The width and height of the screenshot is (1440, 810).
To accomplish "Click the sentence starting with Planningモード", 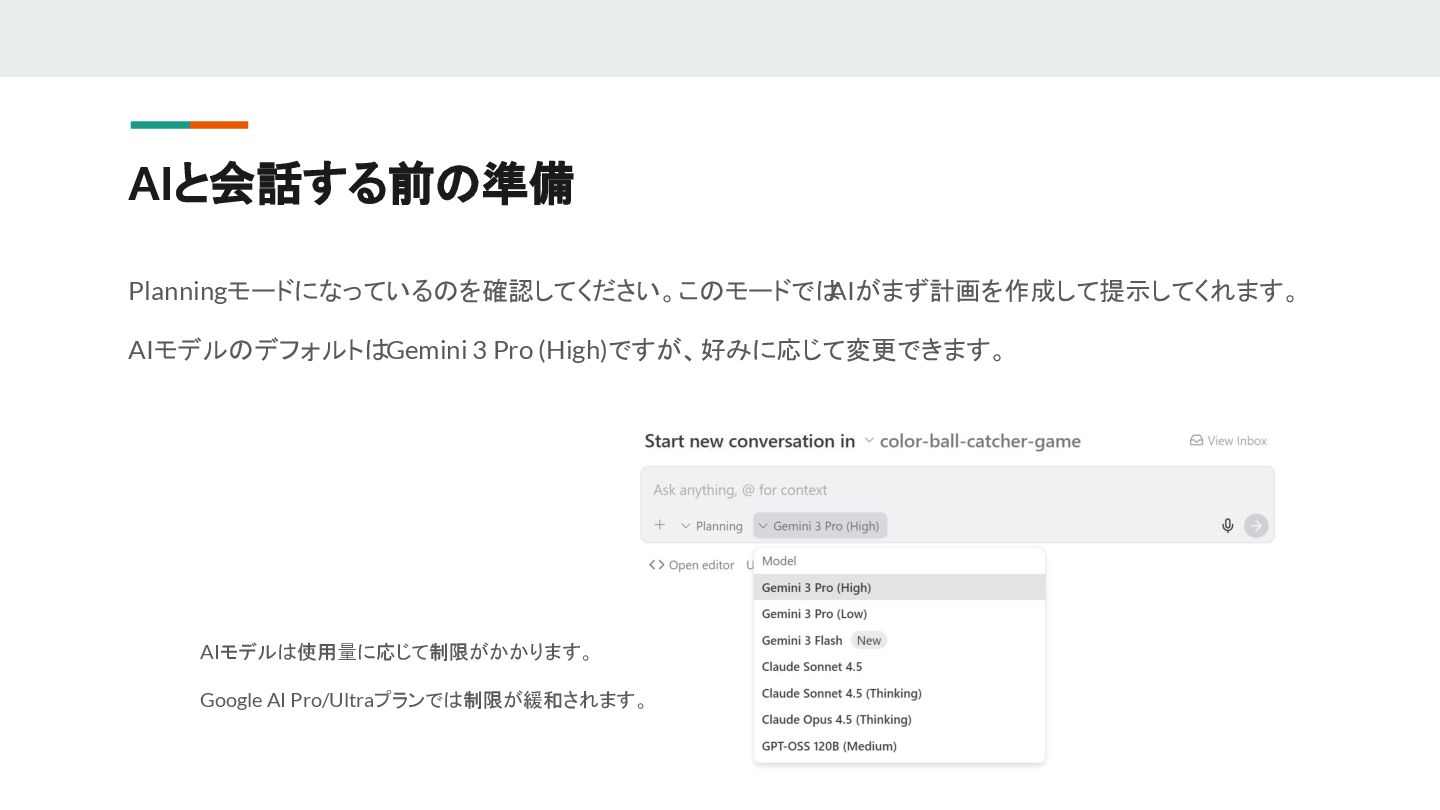I will [x=713, y=291].
